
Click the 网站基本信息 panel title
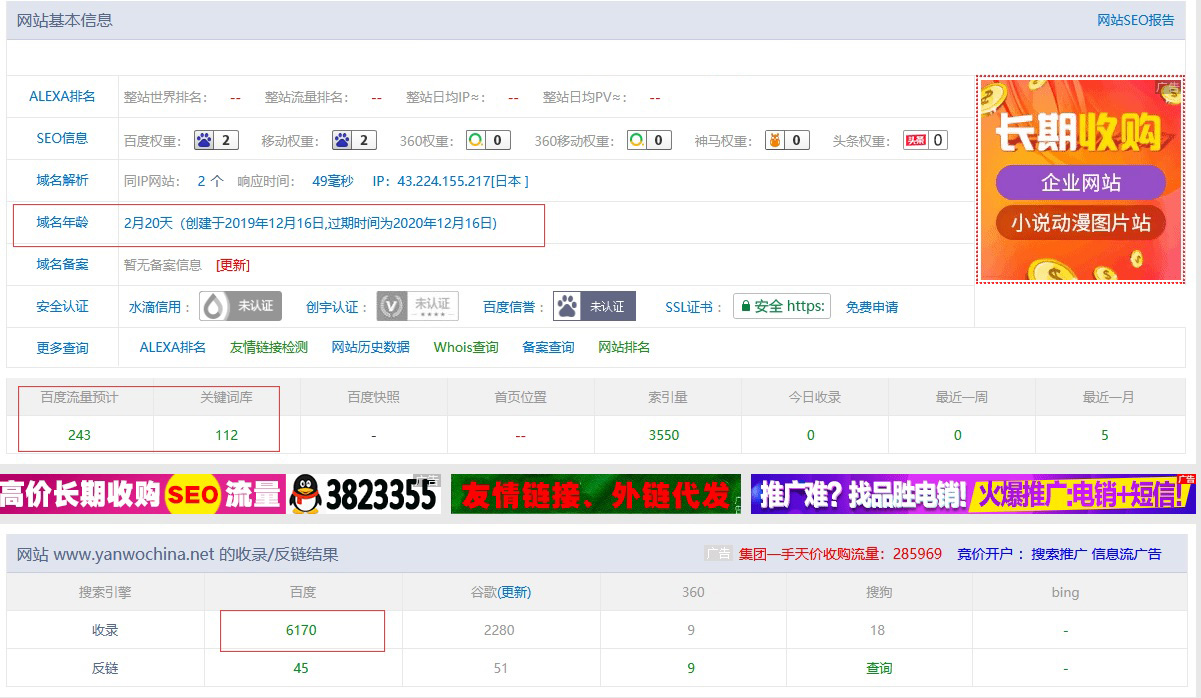coord(65,20)
